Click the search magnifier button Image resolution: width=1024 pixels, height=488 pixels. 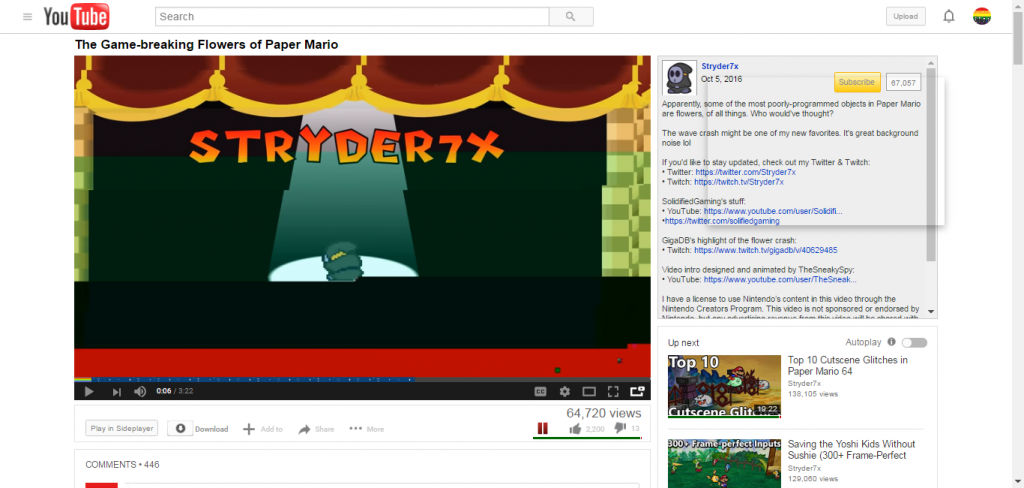click(x=571, y=16)
